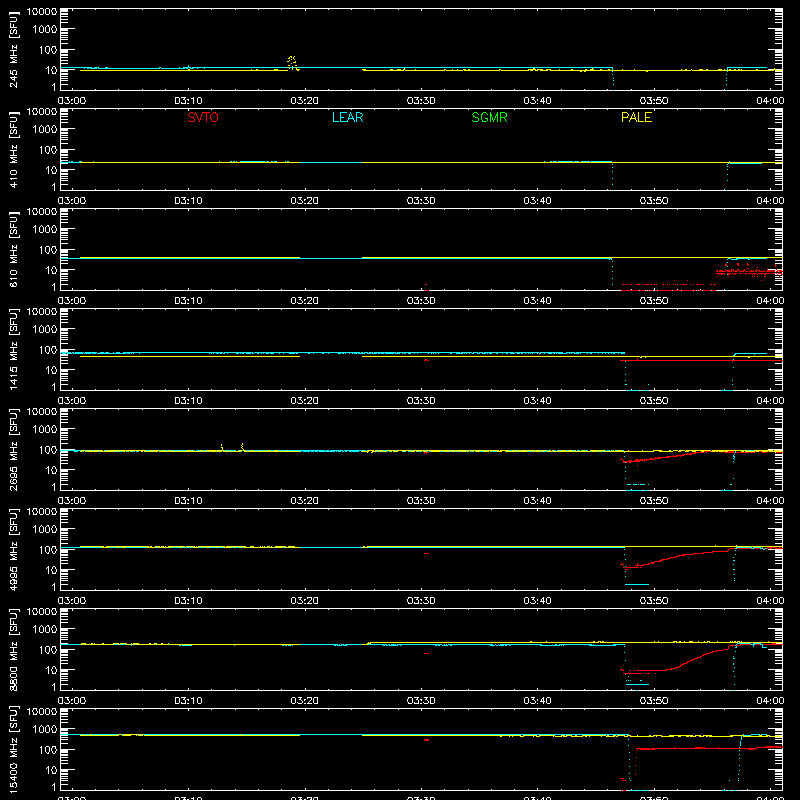This screenshot has height=800, width=800.
Task: Click the 04:00 label under the 8800 MHz plot
Action: click(770, 701)
